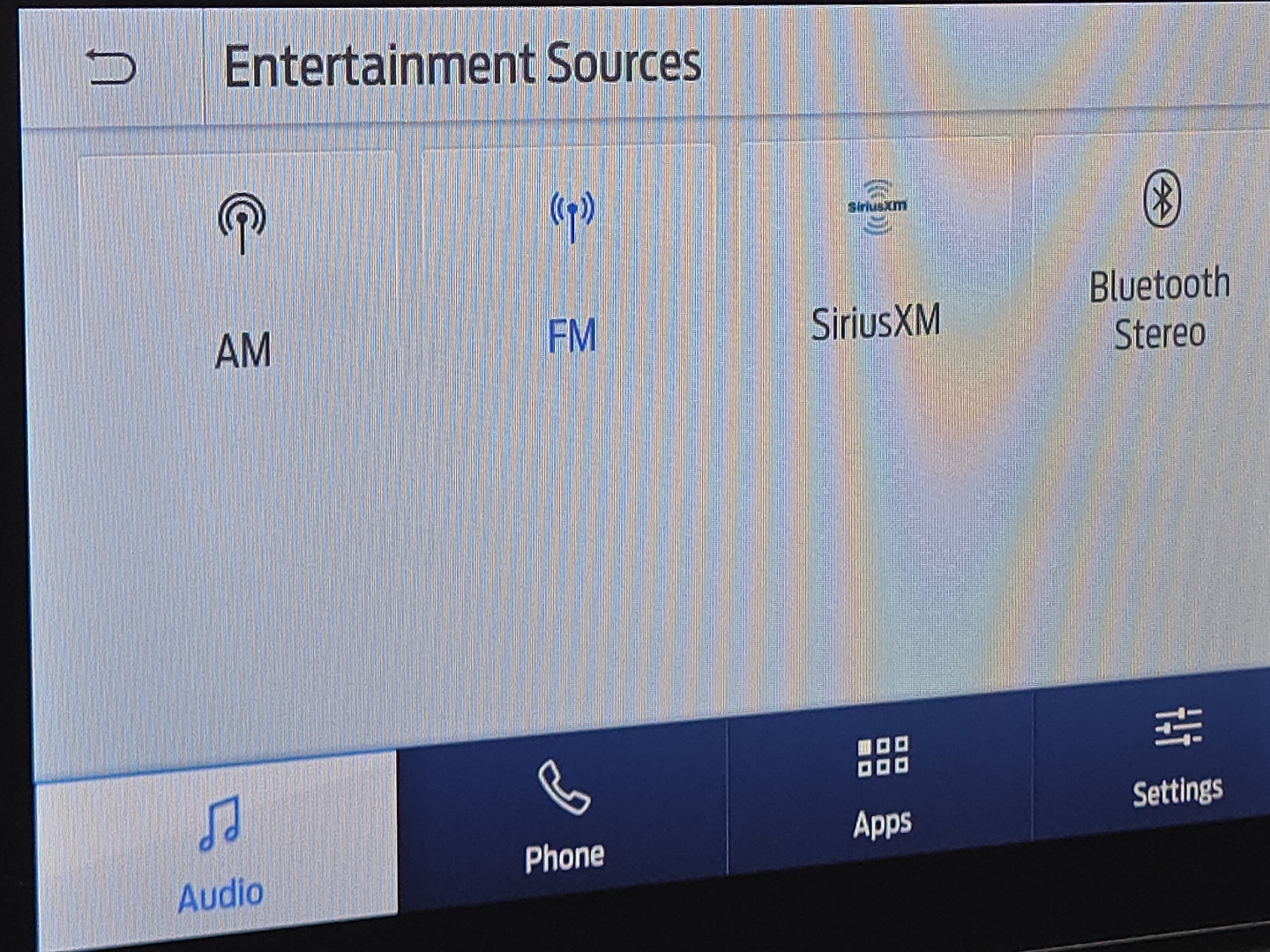This screenshot has height=952, width=1270.
Task: Switch to the Audio tab label
Action: coord(220,896)
